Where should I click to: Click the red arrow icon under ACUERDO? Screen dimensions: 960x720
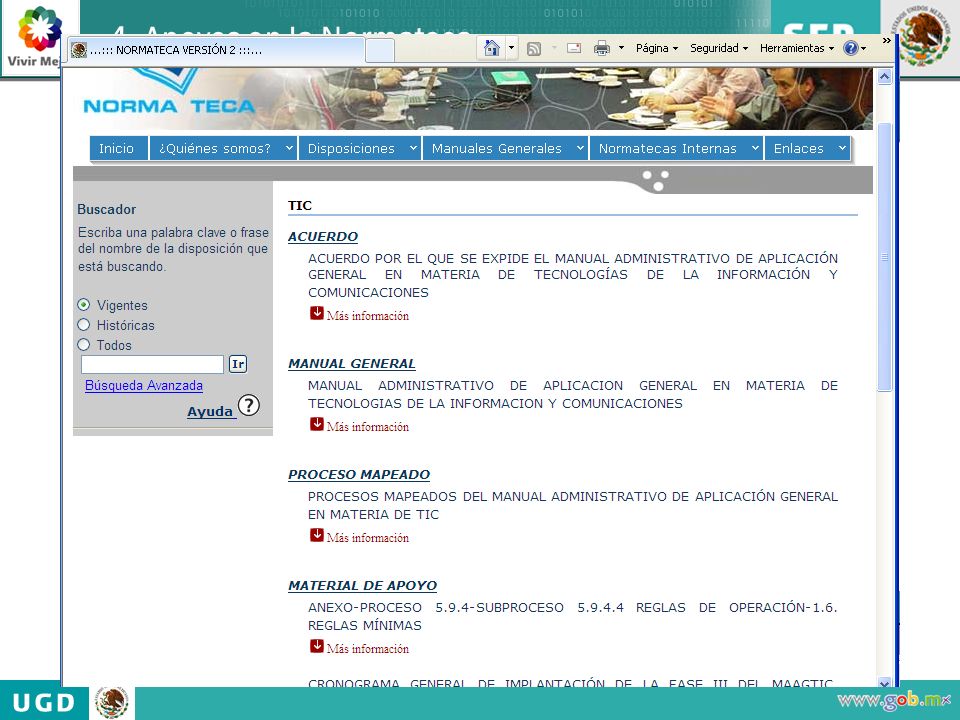click(317, 313)
